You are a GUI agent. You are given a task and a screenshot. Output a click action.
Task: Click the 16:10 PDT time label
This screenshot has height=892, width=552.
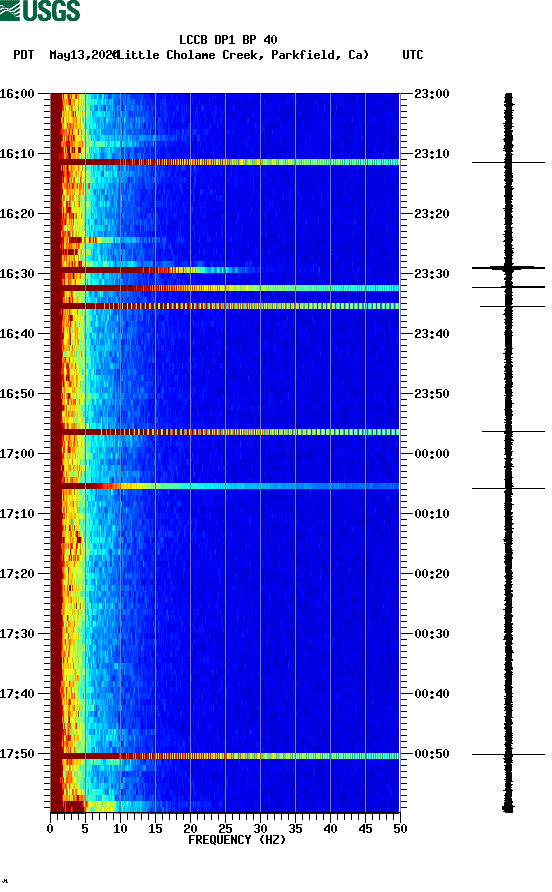[17, 154]
